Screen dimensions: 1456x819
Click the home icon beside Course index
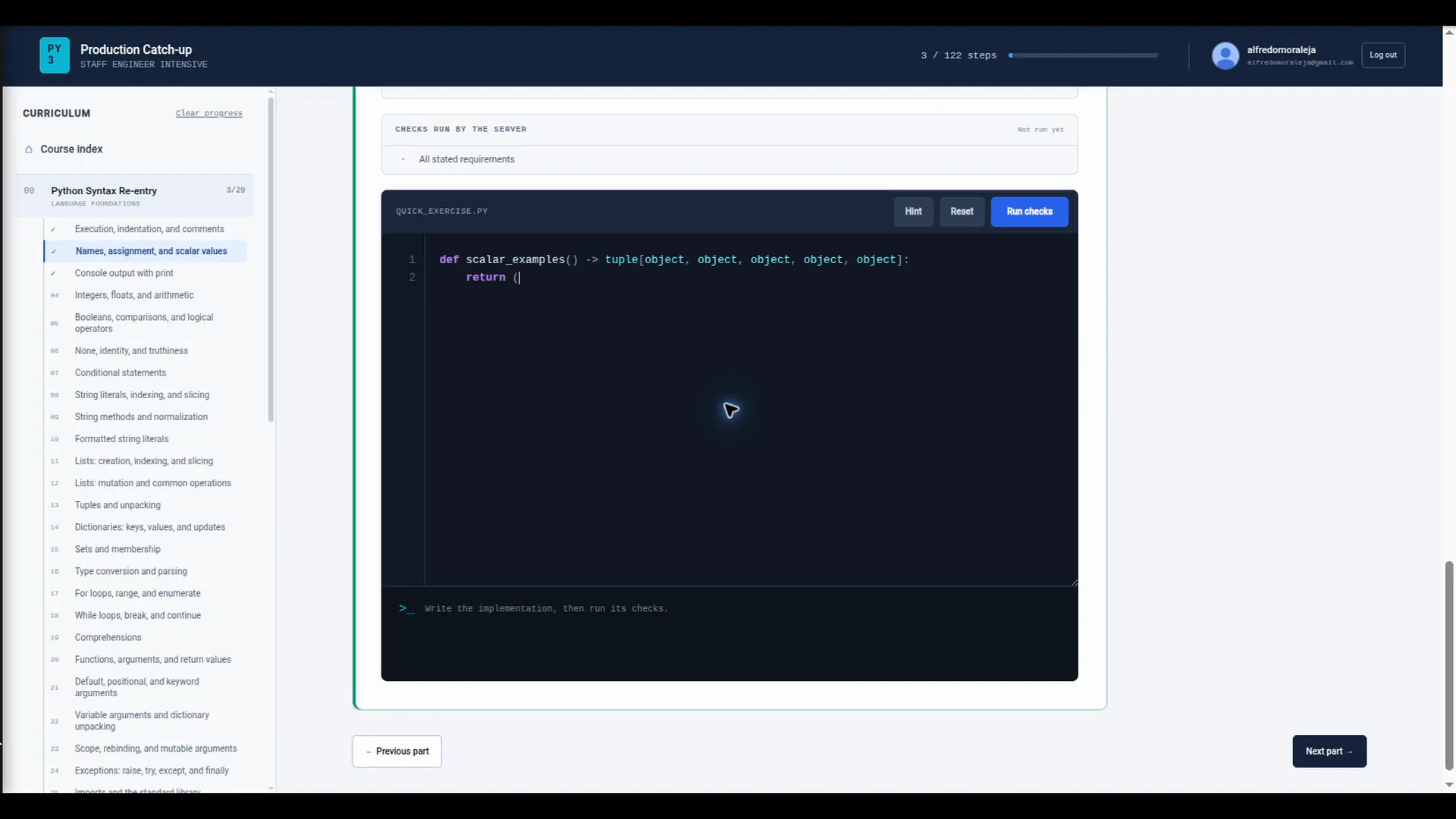point(29,149)
